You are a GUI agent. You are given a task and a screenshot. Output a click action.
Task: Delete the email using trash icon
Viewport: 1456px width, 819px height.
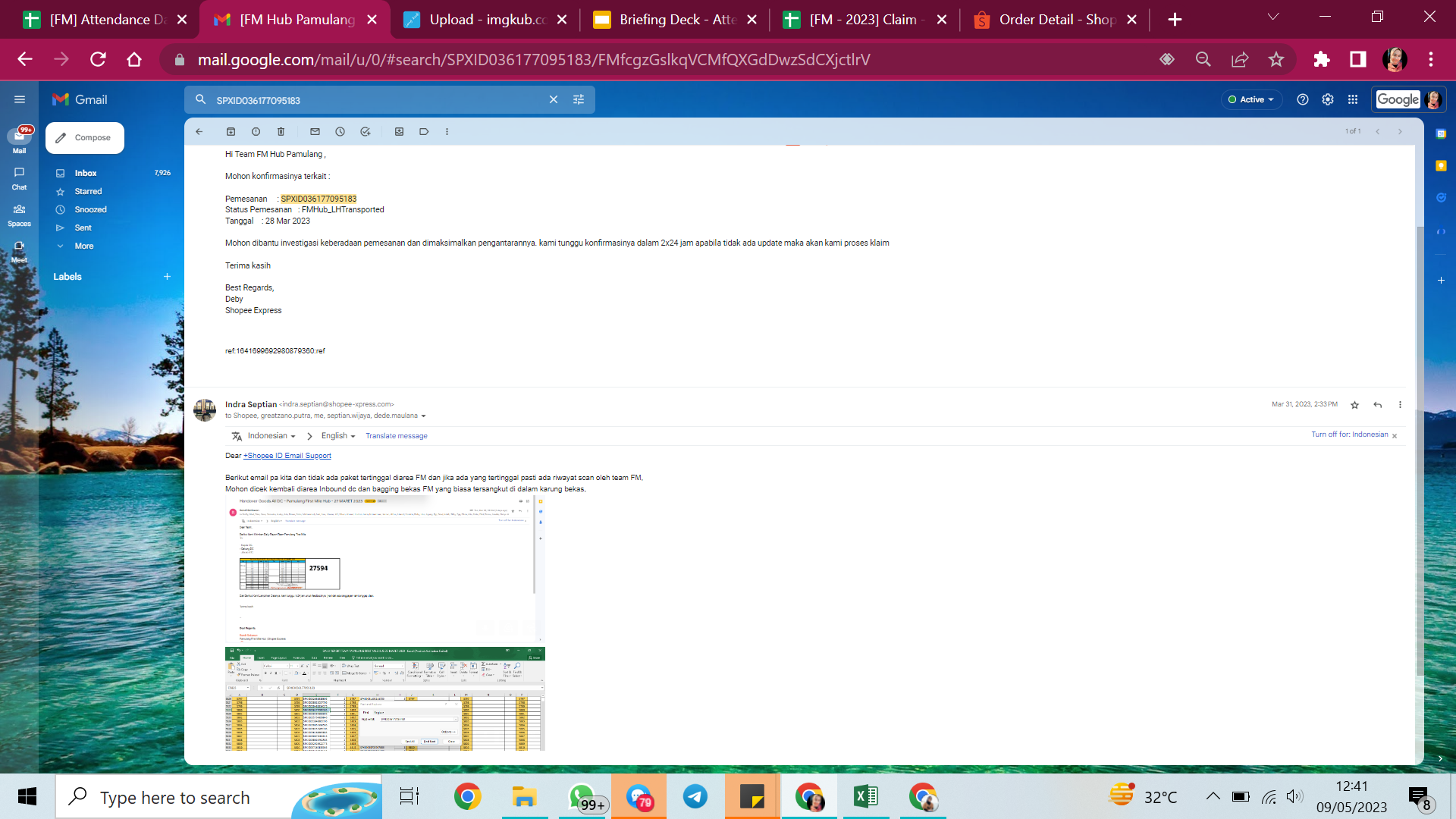(x=281, y=132)
